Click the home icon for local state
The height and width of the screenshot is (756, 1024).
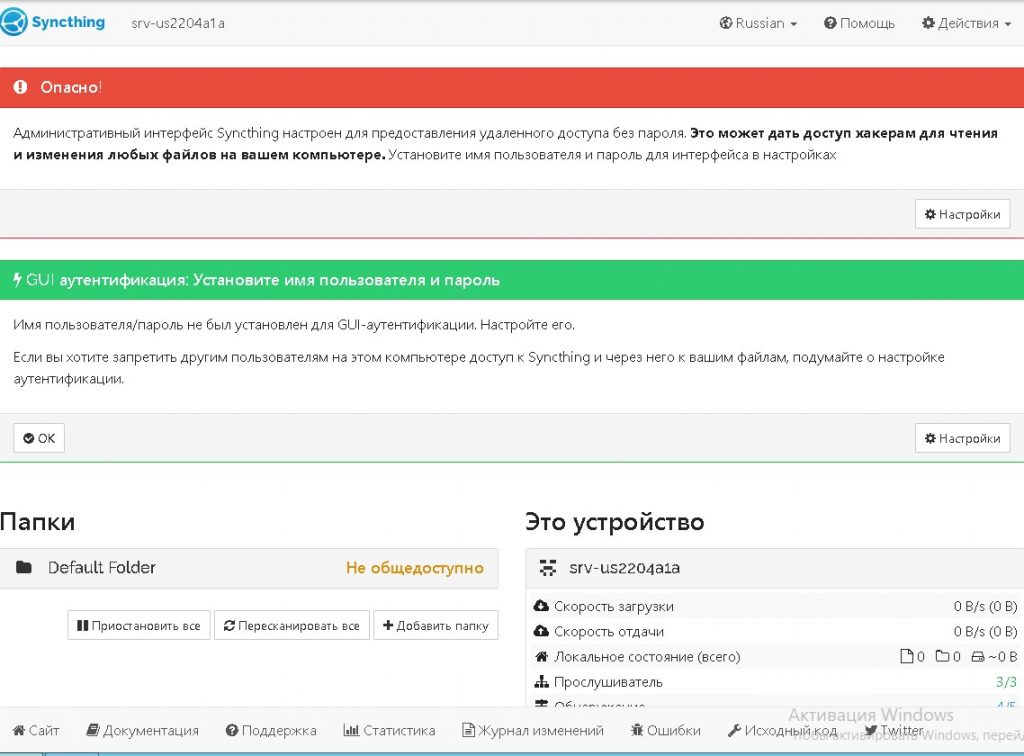(542, 657)
